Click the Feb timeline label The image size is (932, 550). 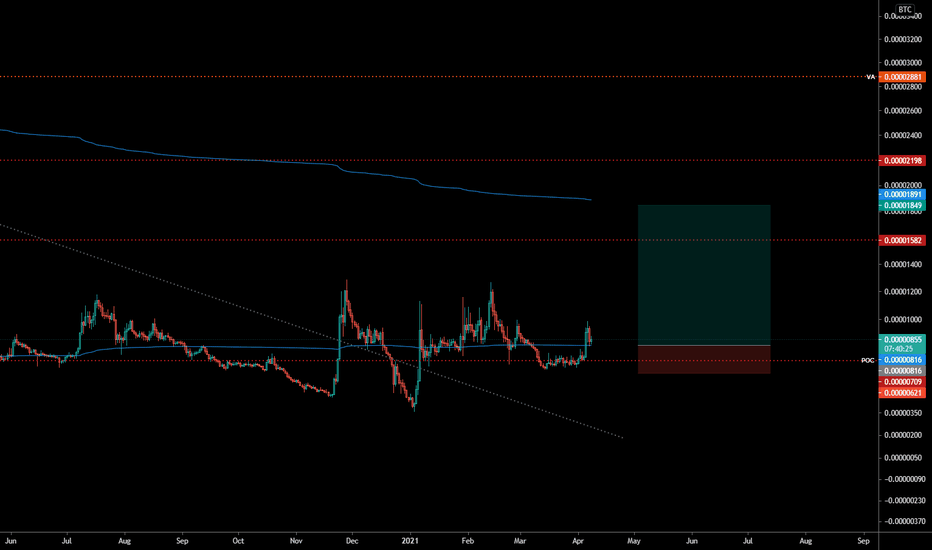click(468, 541)
